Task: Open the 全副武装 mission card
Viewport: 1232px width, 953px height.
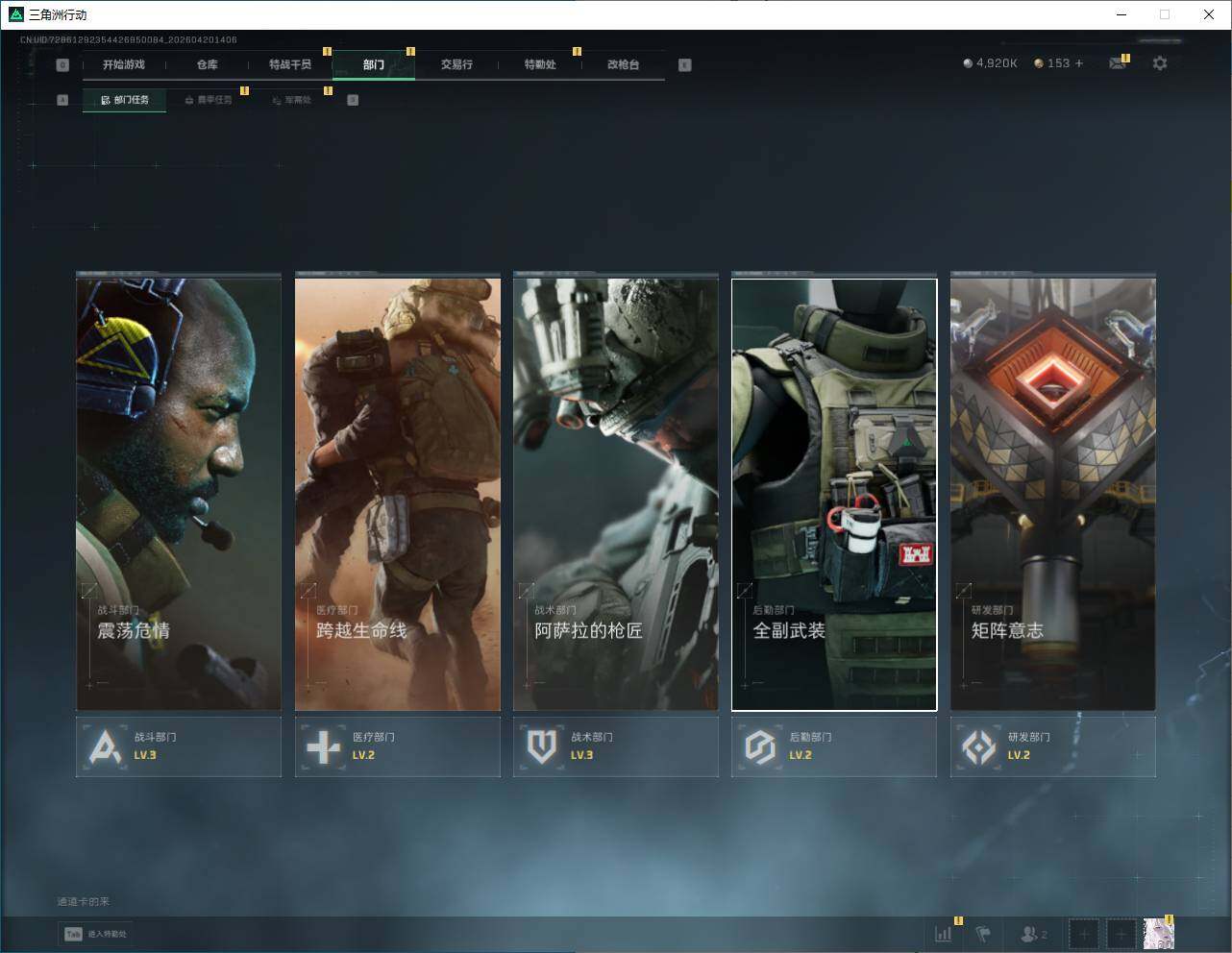Action: coord(834,494)
